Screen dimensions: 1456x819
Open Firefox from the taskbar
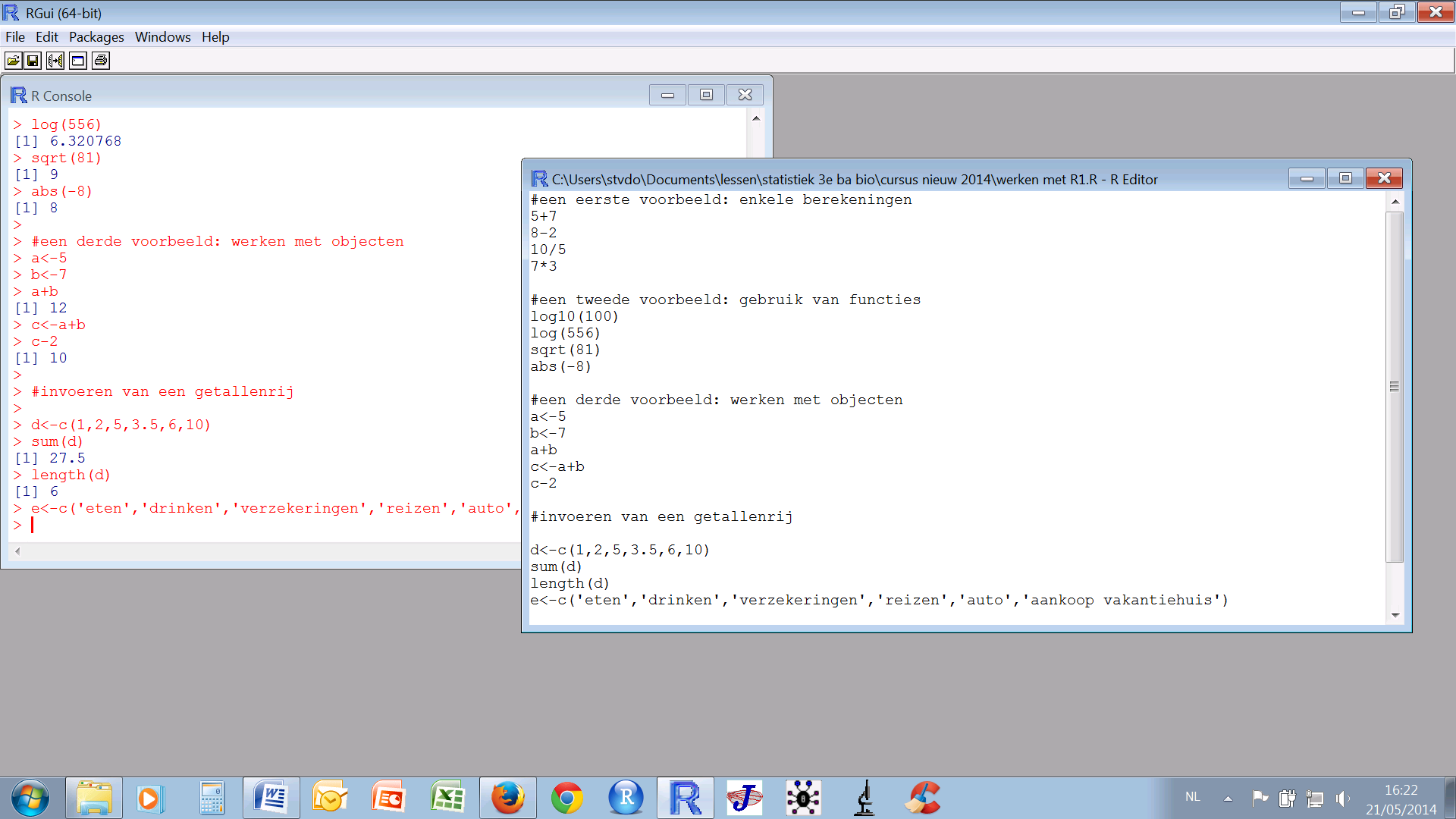pyautogui.click(x=507, y=798)
